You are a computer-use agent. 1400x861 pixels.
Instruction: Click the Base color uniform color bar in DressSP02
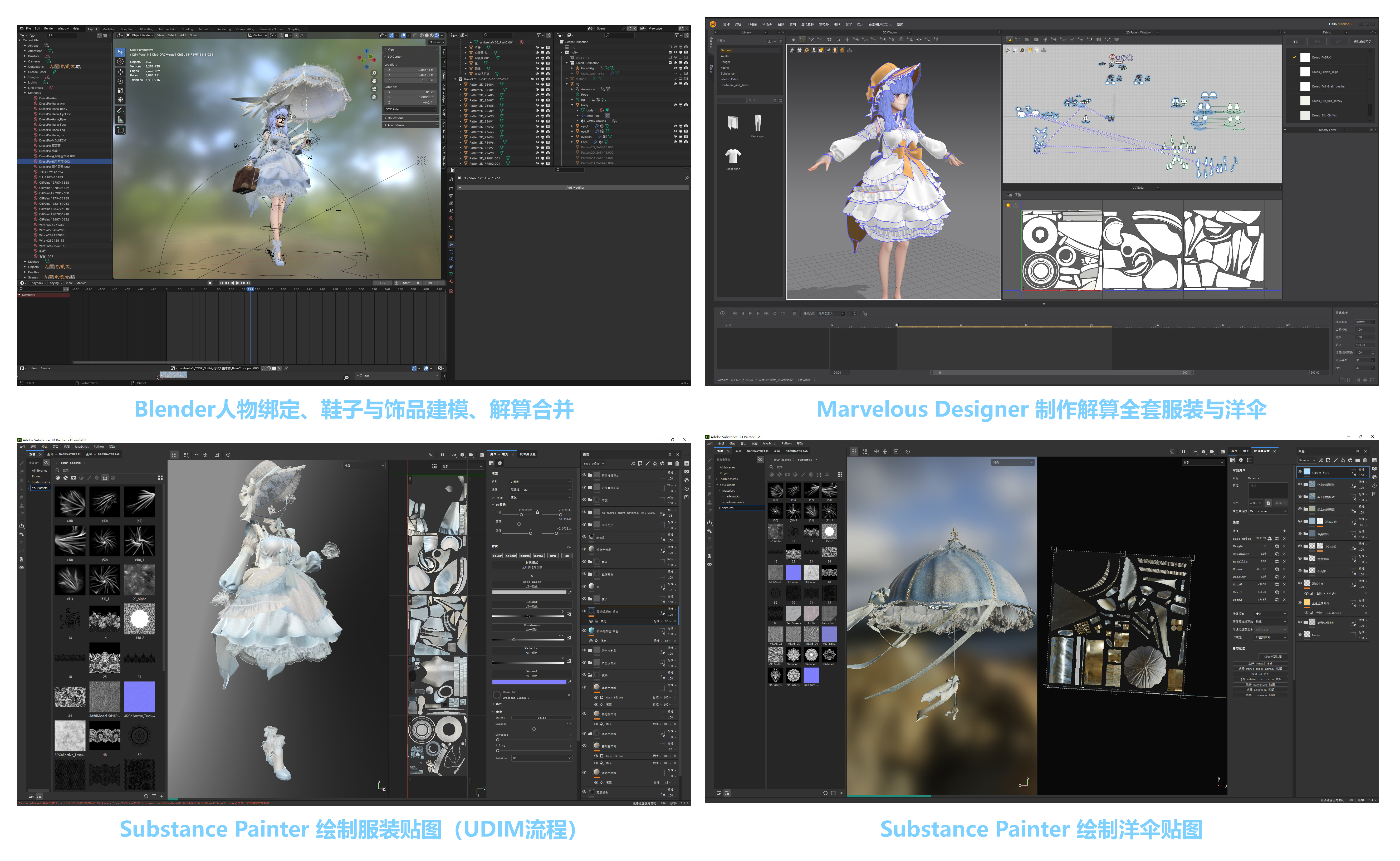(x=530, y=592)
